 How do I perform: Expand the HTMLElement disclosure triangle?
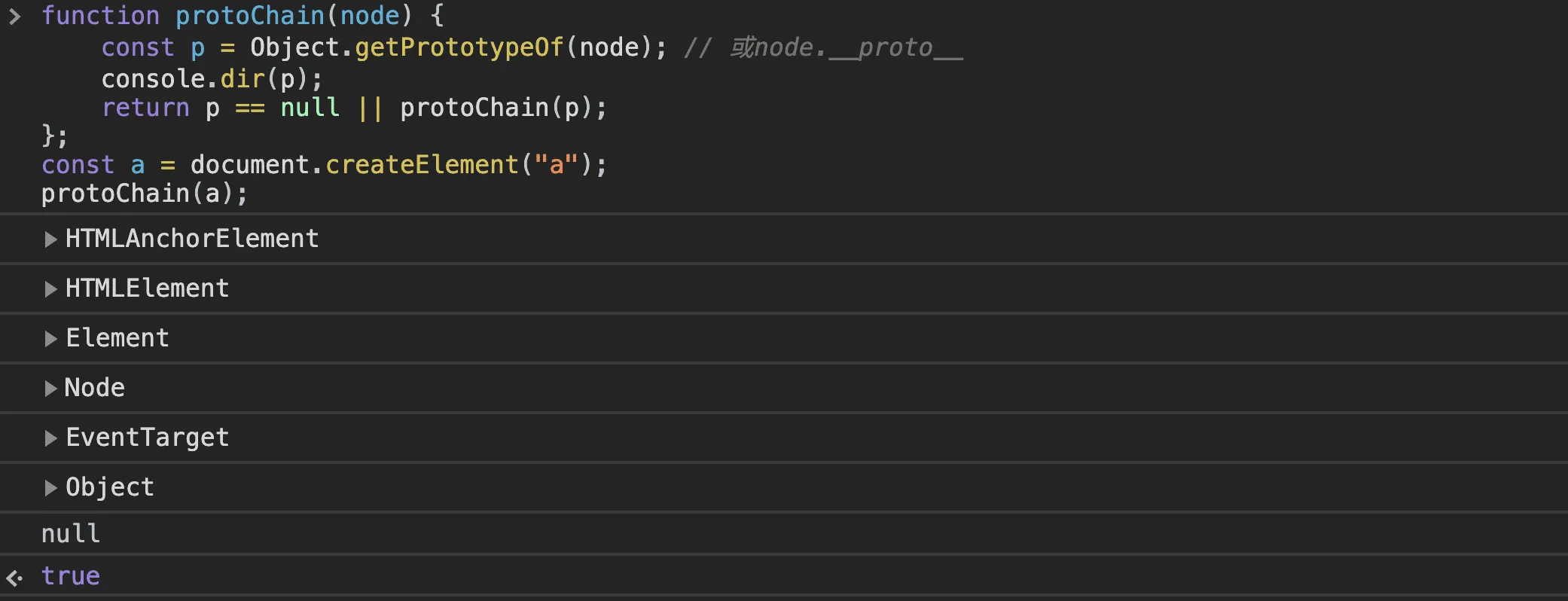(50, 289)
